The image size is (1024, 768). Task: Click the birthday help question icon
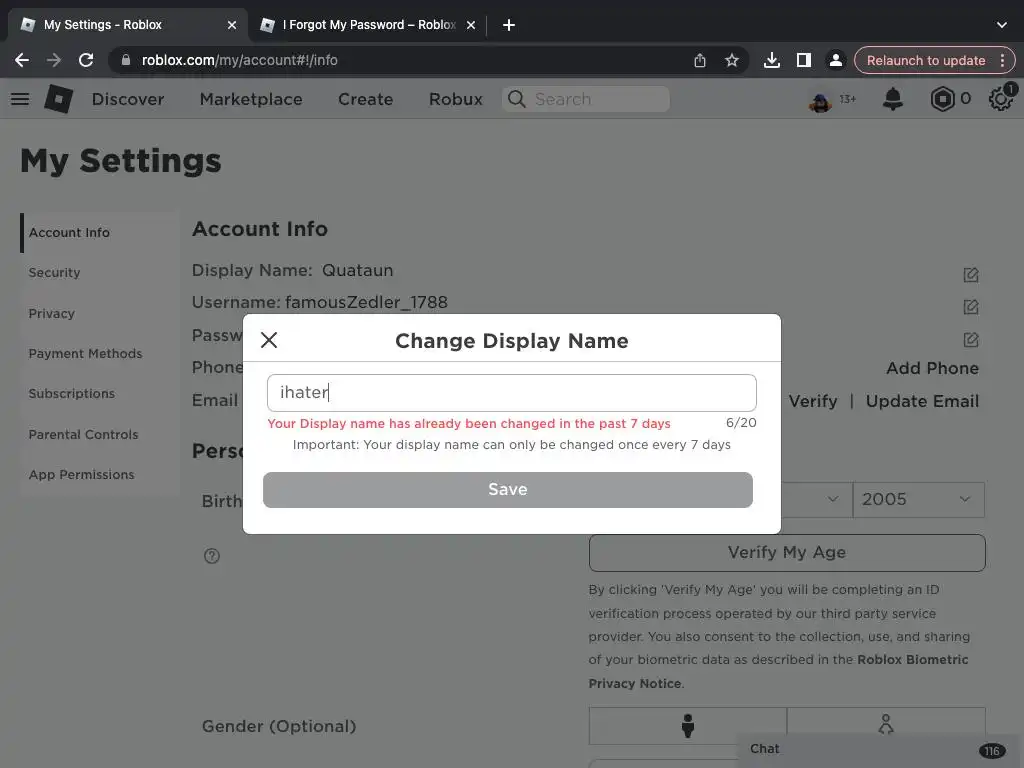(x=212, y=556)
